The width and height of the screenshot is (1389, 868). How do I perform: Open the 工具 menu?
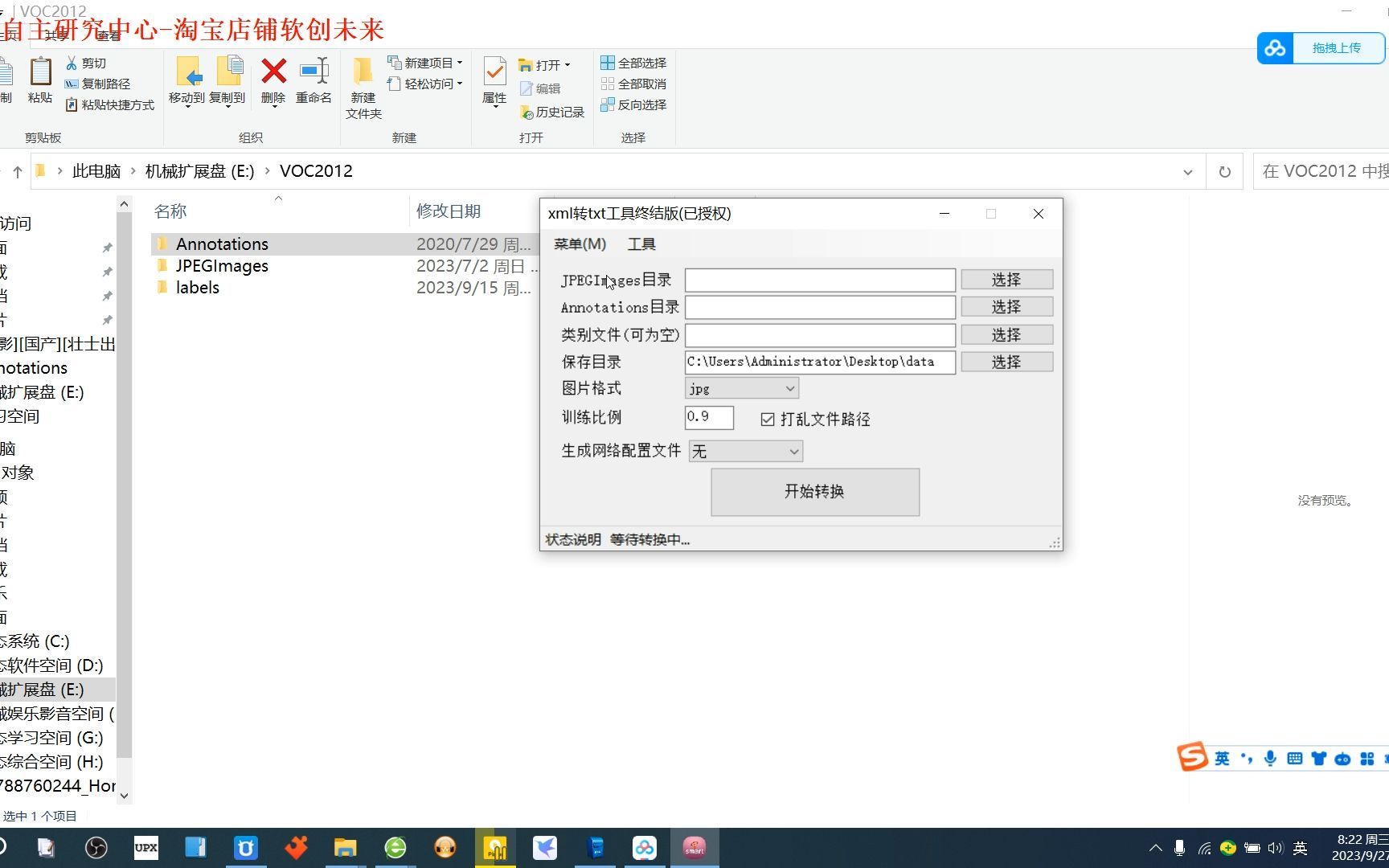coord(641,244)
